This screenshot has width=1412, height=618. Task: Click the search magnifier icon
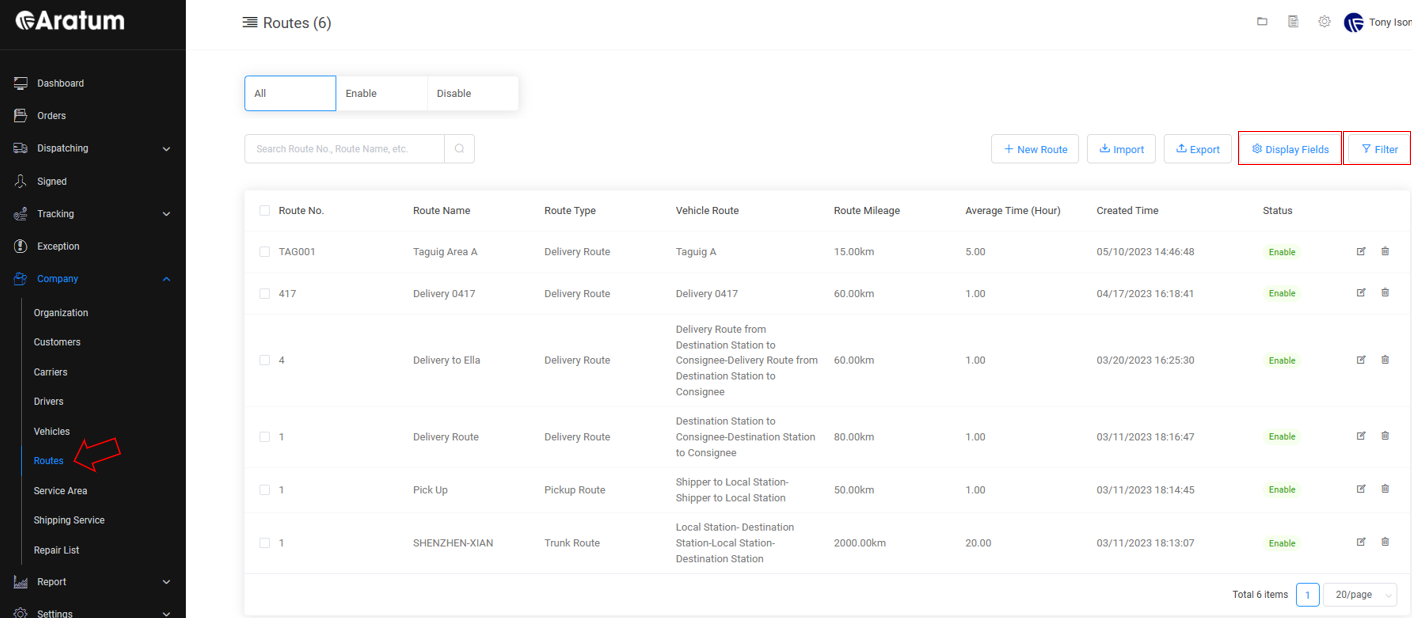tap(459, 149)
